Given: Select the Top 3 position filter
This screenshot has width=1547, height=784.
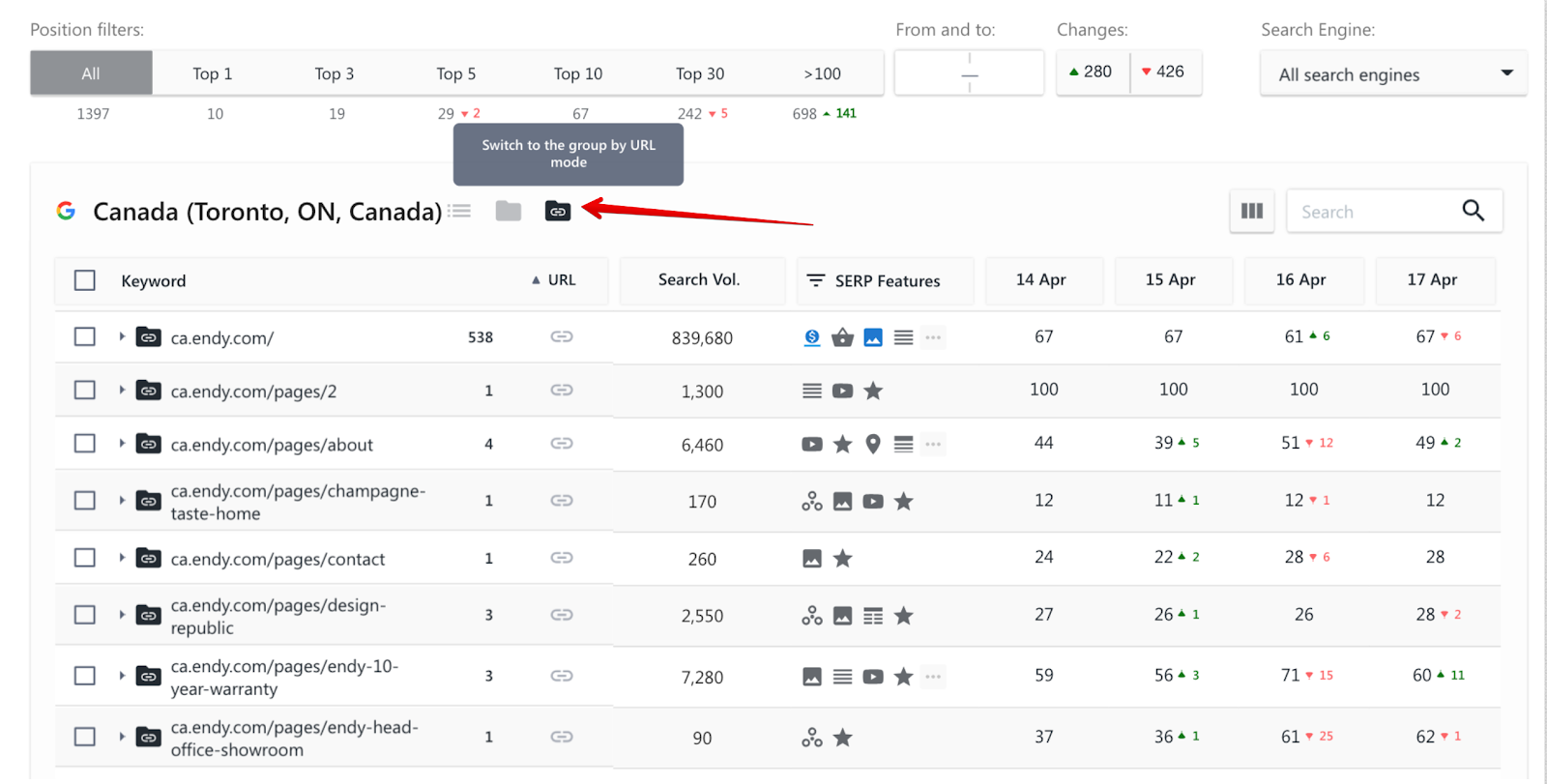Looking at the screenshot, I should pyautogui.click(x=335, y=73).
